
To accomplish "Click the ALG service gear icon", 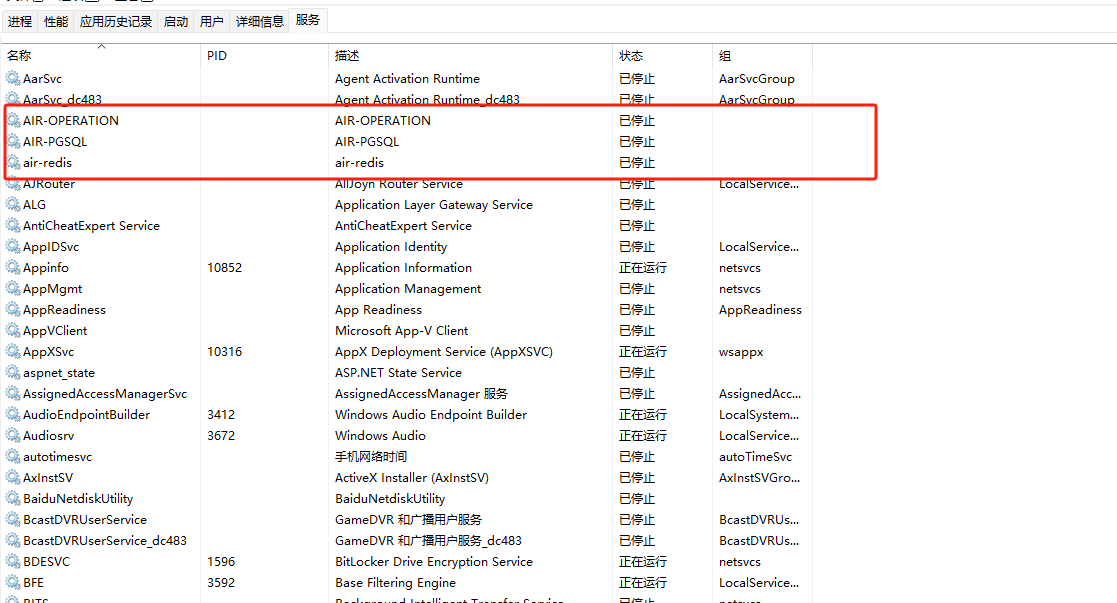I will coord(14,204).
